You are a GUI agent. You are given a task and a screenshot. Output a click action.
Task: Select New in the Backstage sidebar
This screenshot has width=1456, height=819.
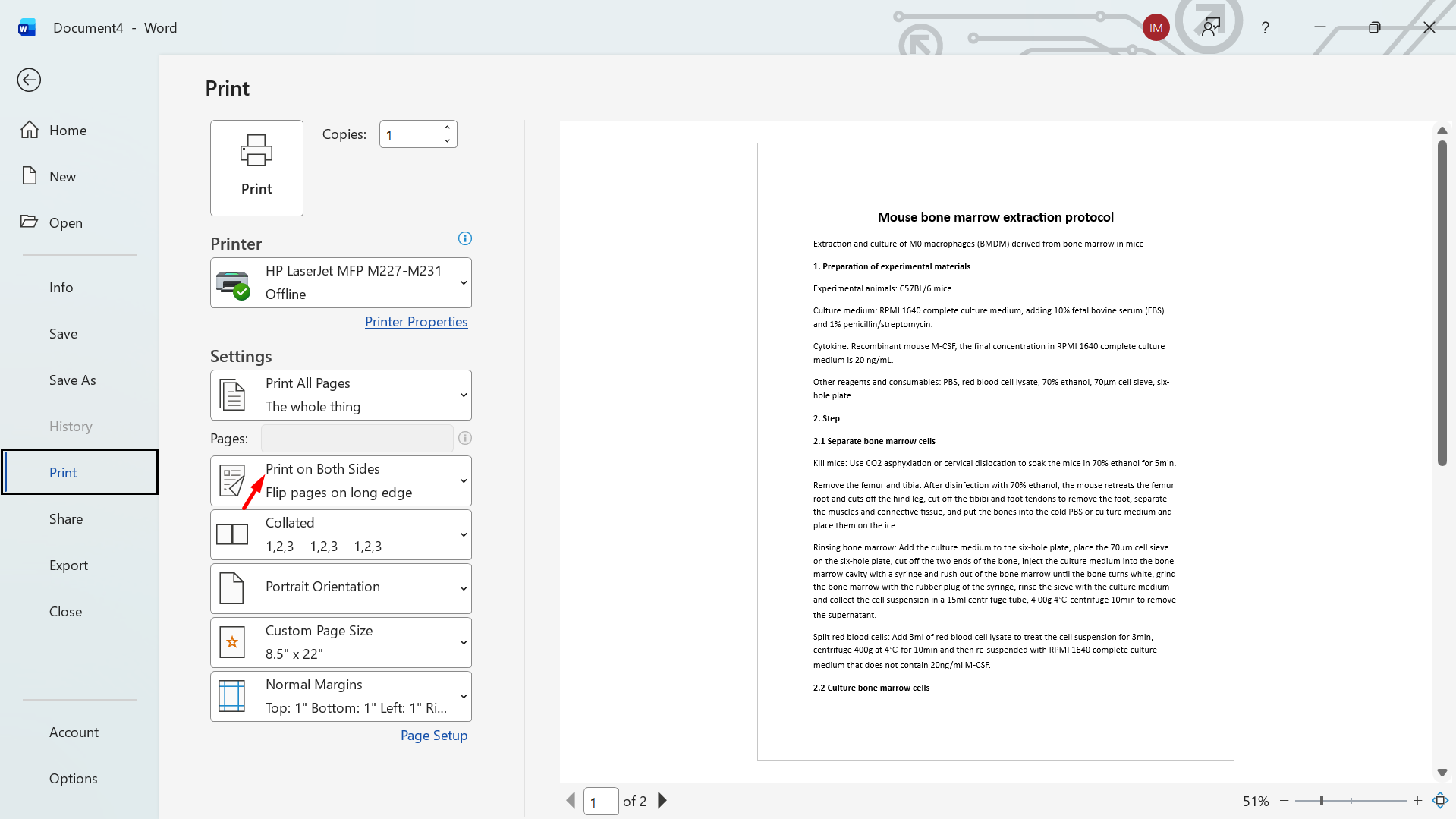[80, 176]
